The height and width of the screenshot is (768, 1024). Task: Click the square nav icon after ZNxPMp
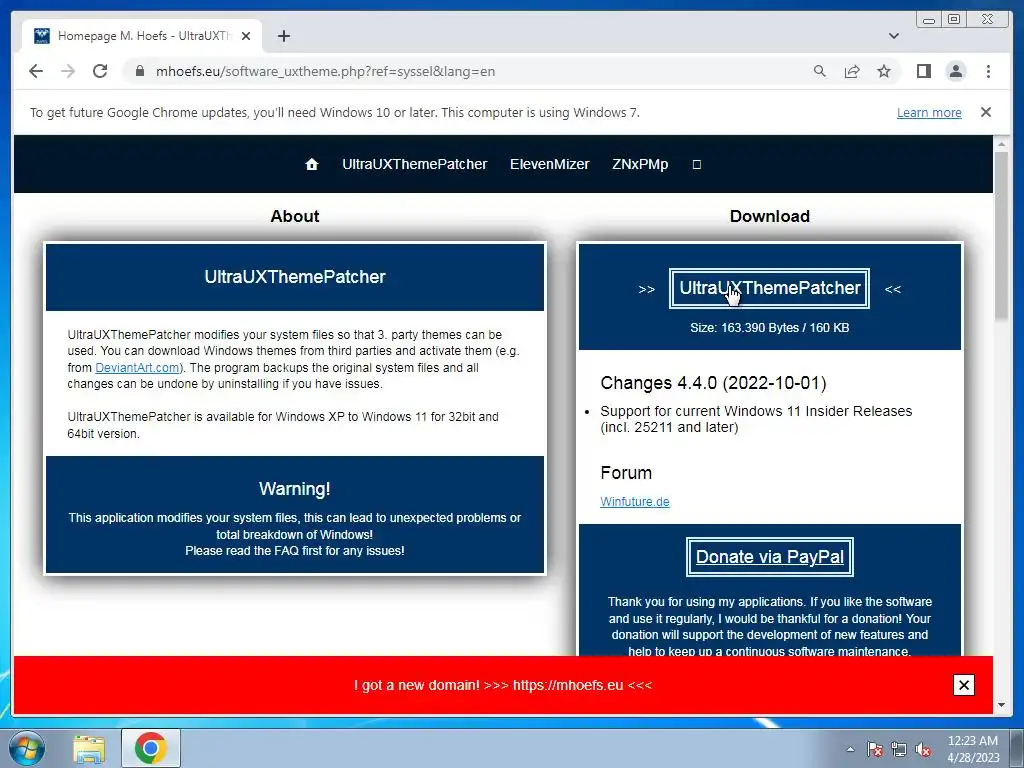(697, 165)
